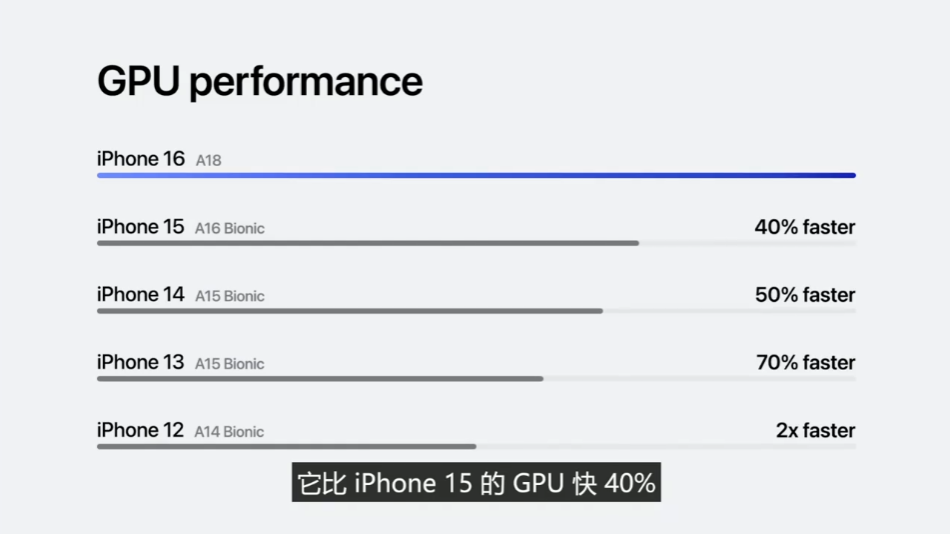Viewport: 950px width, 534px height.
Task: Click the gray iPhone 13 performance bar
Action: click(x=320, y=379)
